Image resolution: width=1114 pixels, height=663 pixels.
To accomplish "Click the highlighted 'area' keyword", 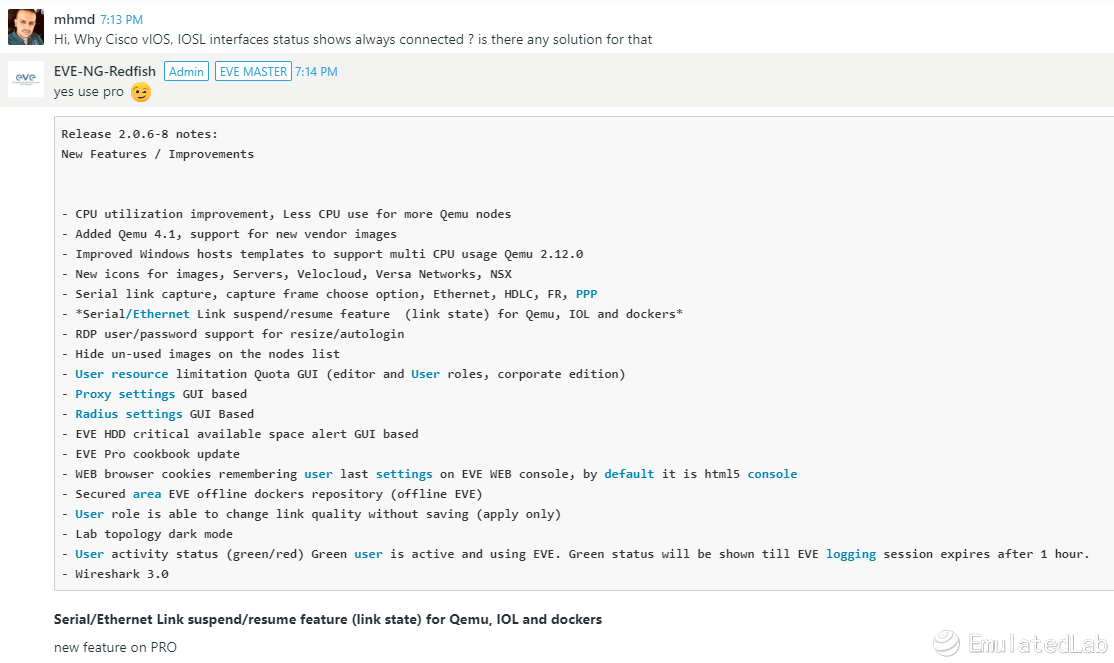I will [147, 493].
